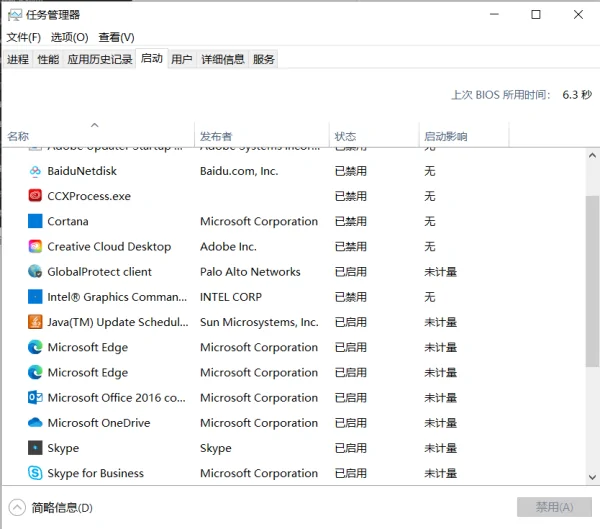Click publisher Palo Alto Networks
This screenshot has height=529, width=600.
pyautogui.click(x=250, y=272)
